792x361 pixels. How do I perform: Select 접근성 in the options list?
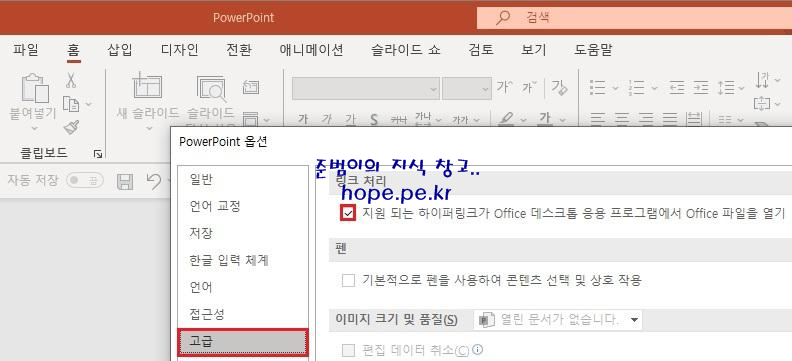coord(243,315)
